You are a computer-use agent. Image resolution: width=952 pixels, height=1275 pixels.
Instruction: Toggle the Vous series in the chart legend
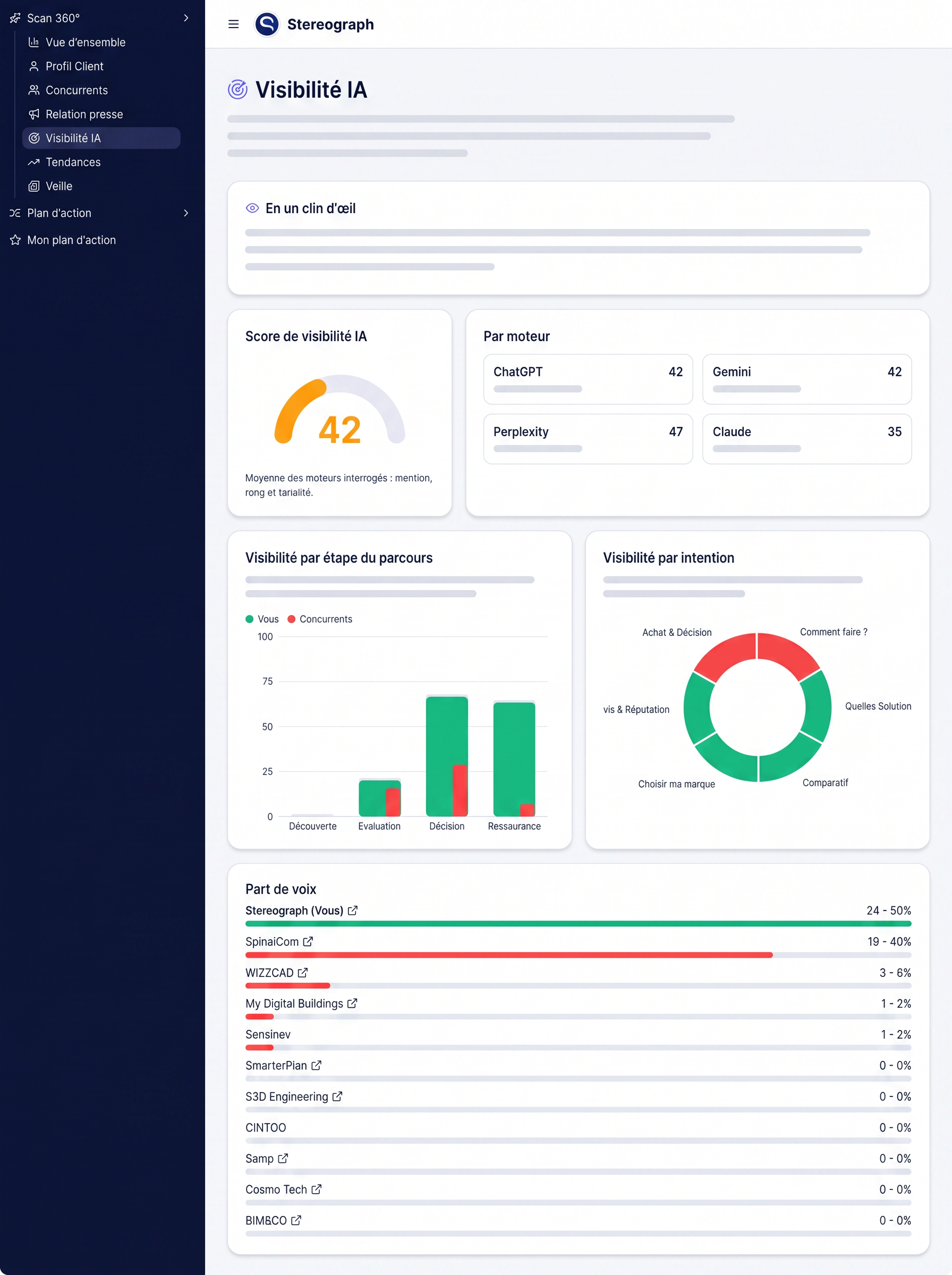[x=262, y=619]
